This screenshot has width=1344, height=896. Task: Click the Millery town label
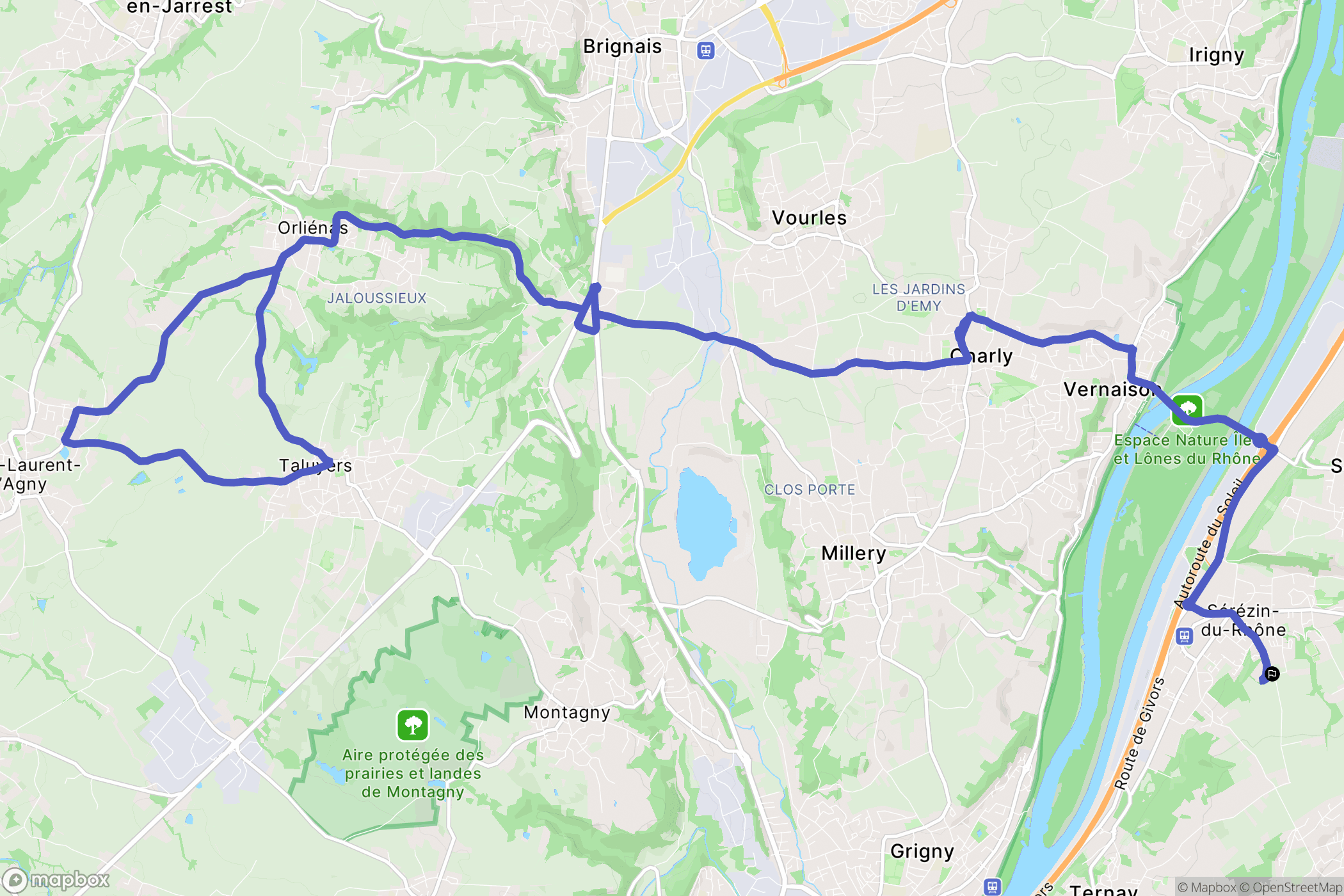(x=854, y=553)
